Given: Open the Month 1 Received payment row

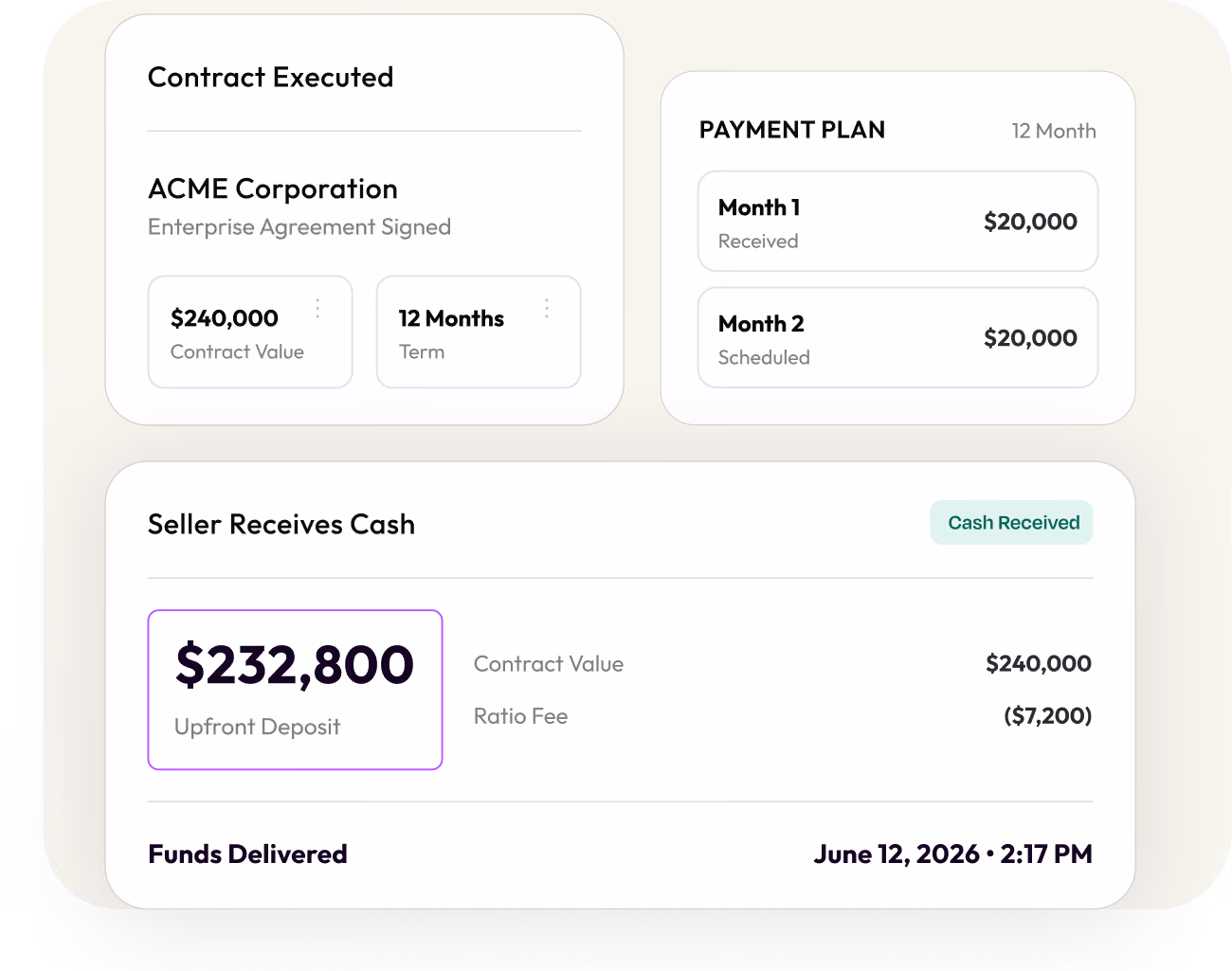Looking at the screenshot, I should [897, 222].
